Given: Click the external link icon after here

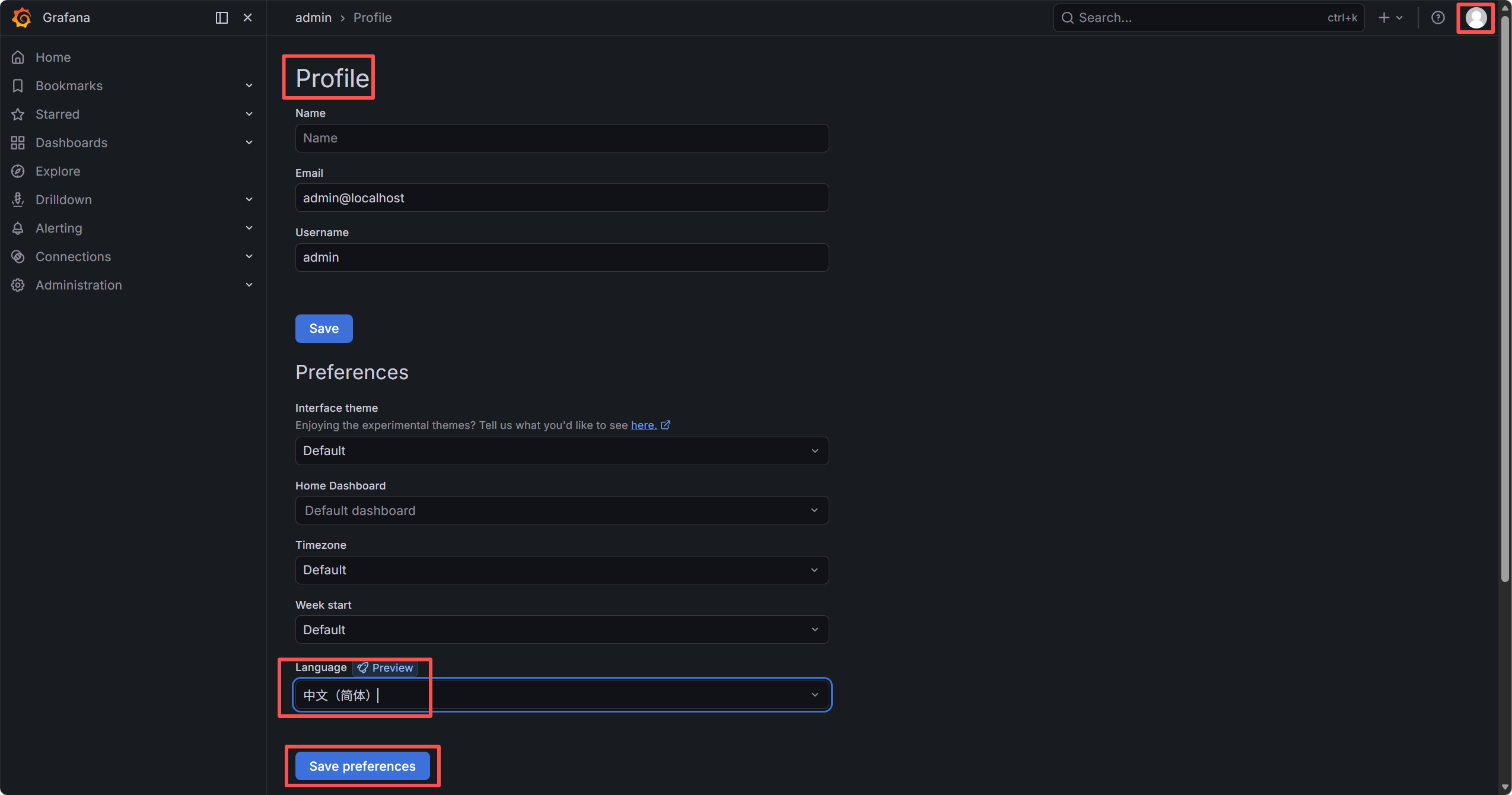Looking at the screenshot, I should coord(666,425).
